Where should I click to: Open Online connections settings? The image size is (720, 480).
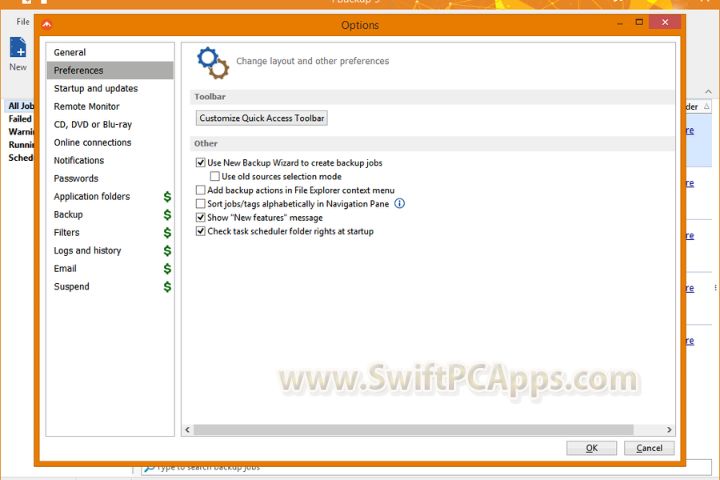pyautogui.click(x=110, y=142)
